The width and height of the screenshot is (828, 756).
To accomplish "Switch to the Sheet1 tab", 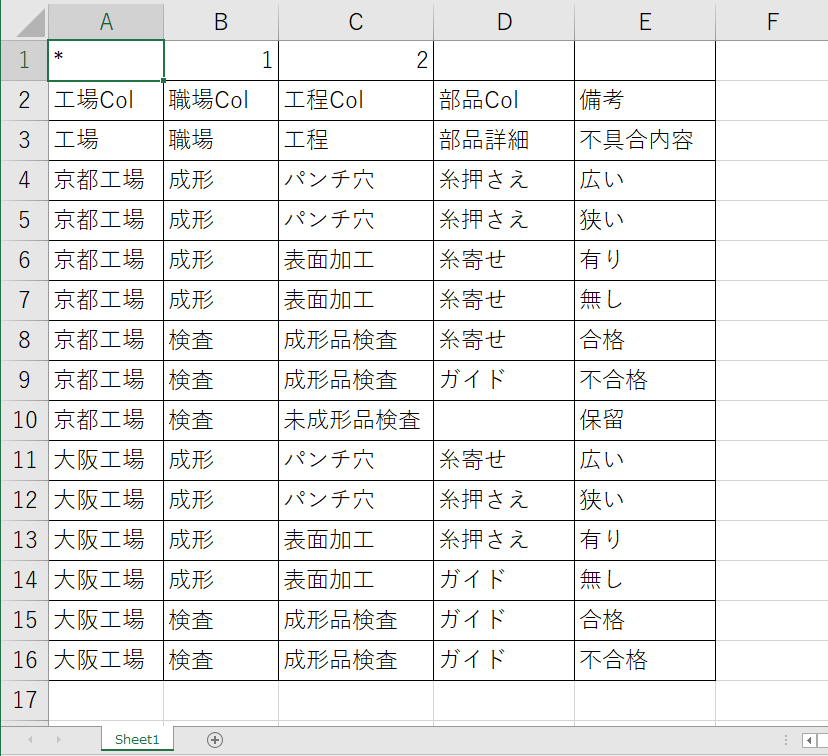I will (137, 739).
